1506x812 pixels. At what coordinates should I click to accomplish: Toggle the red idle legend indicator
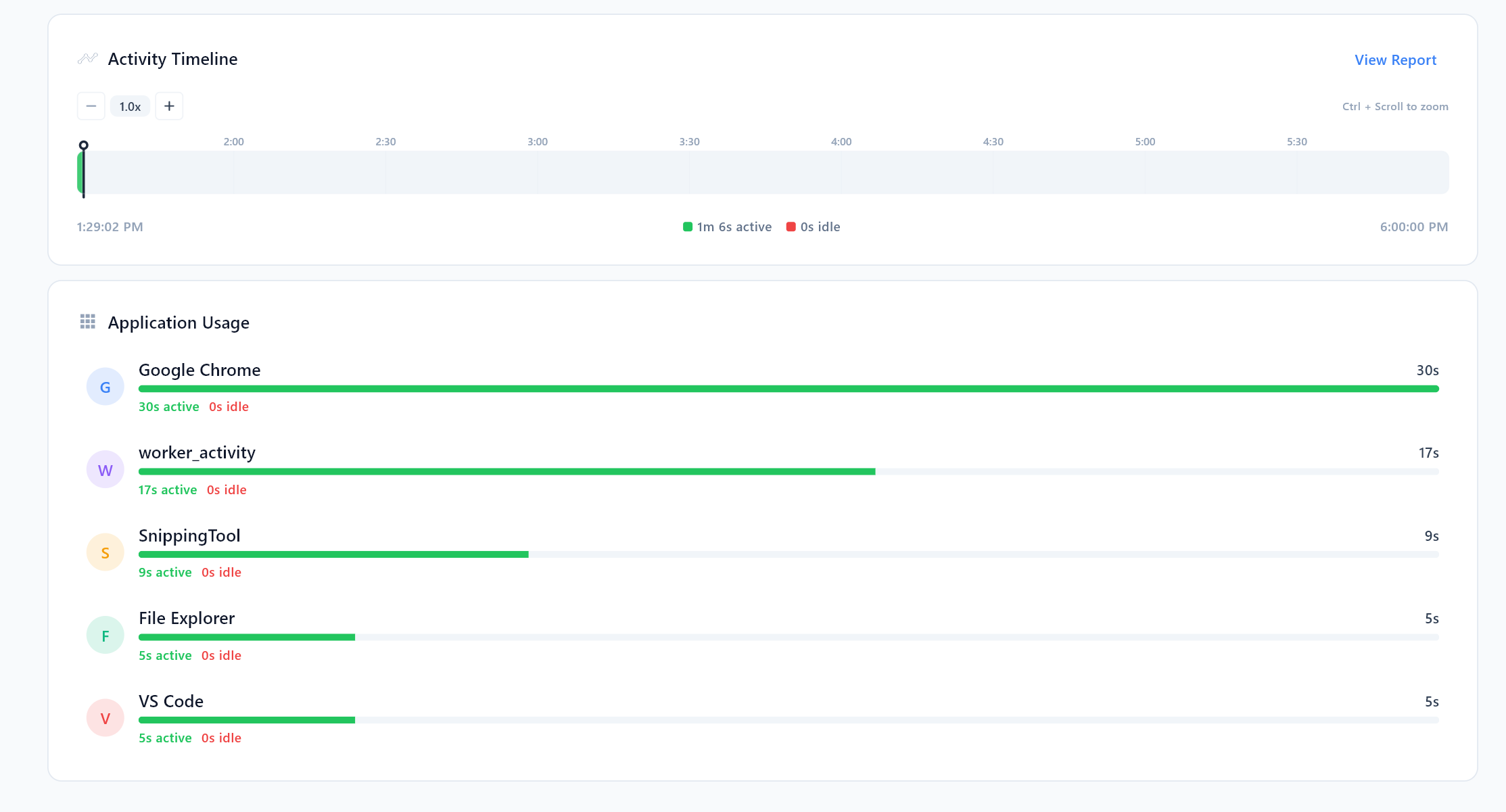[x=791, y=226]
